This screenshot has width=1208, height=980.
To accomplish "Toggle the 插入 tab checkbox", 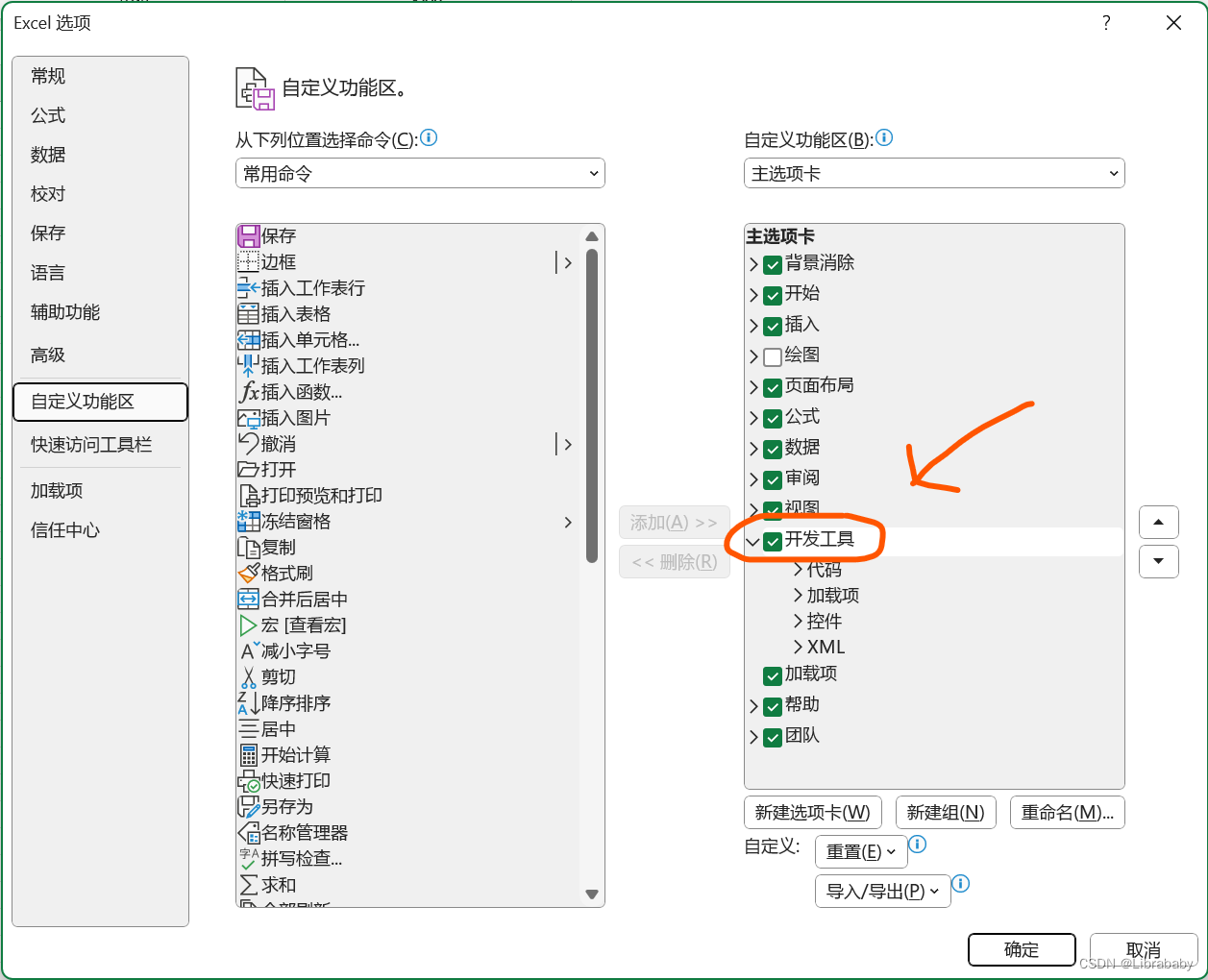I will (x=773, y=327).
